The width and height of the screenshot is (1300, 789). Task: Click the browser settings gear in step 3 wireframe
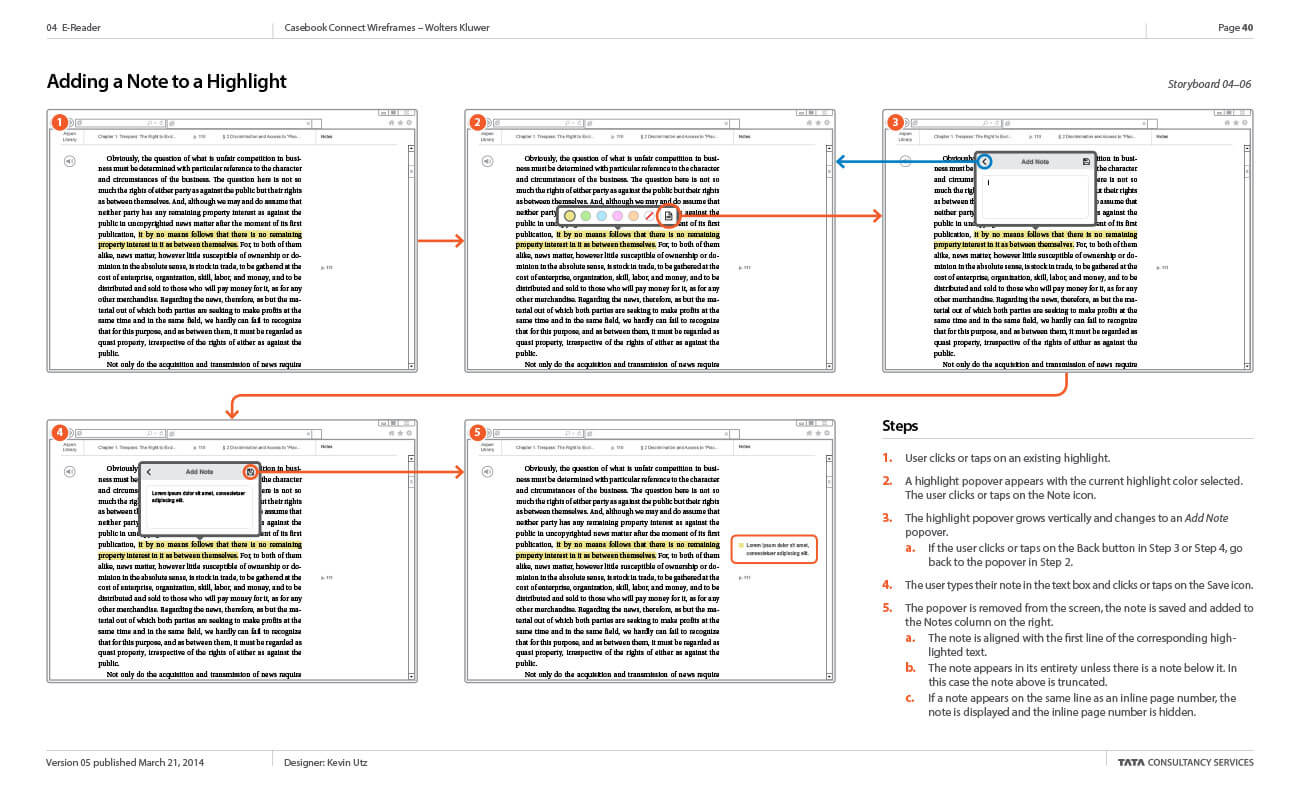pyautogui.click(x=1245, y=122)
